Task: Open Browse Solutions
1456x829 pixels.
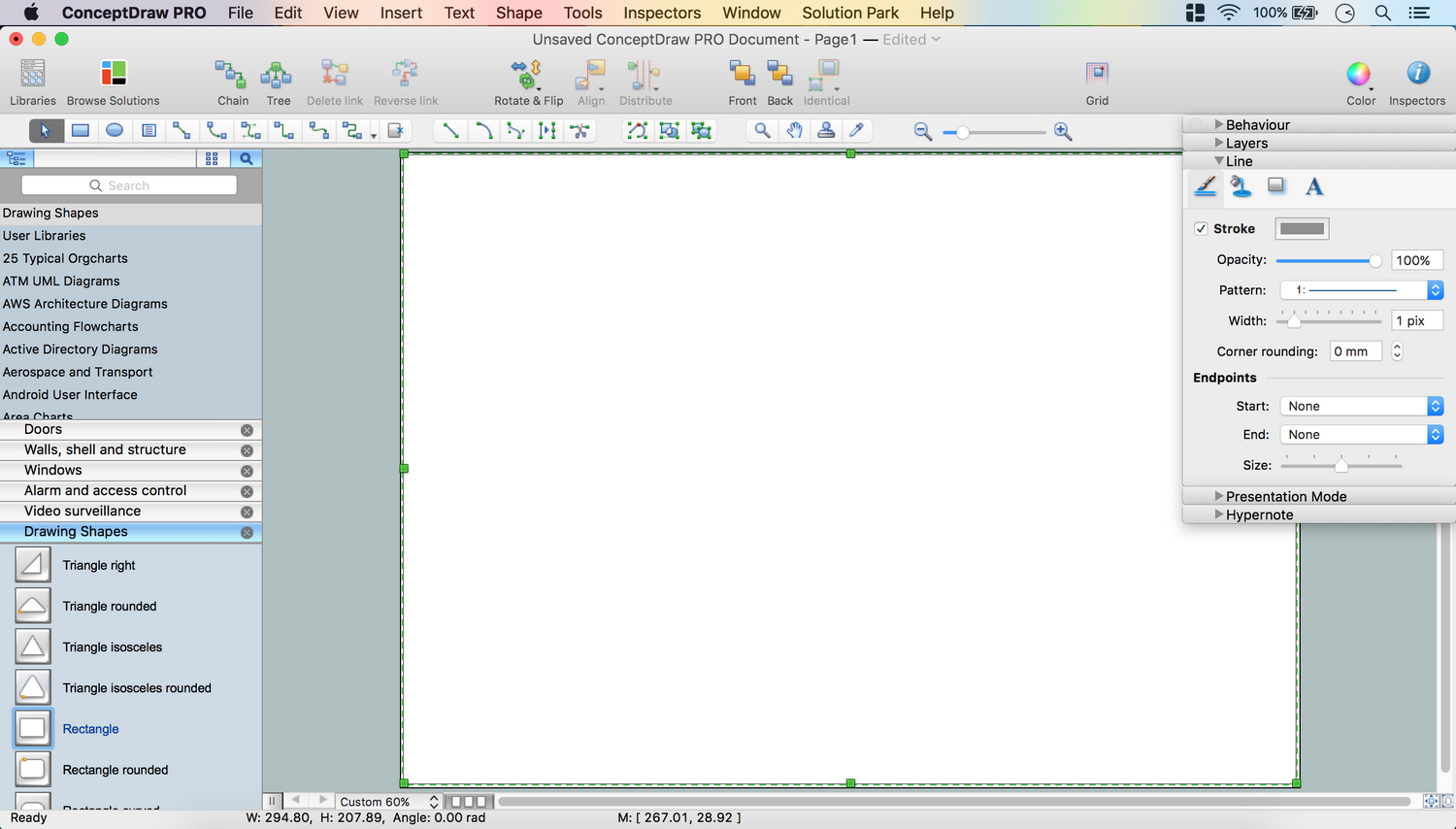Action: point(113,82)
